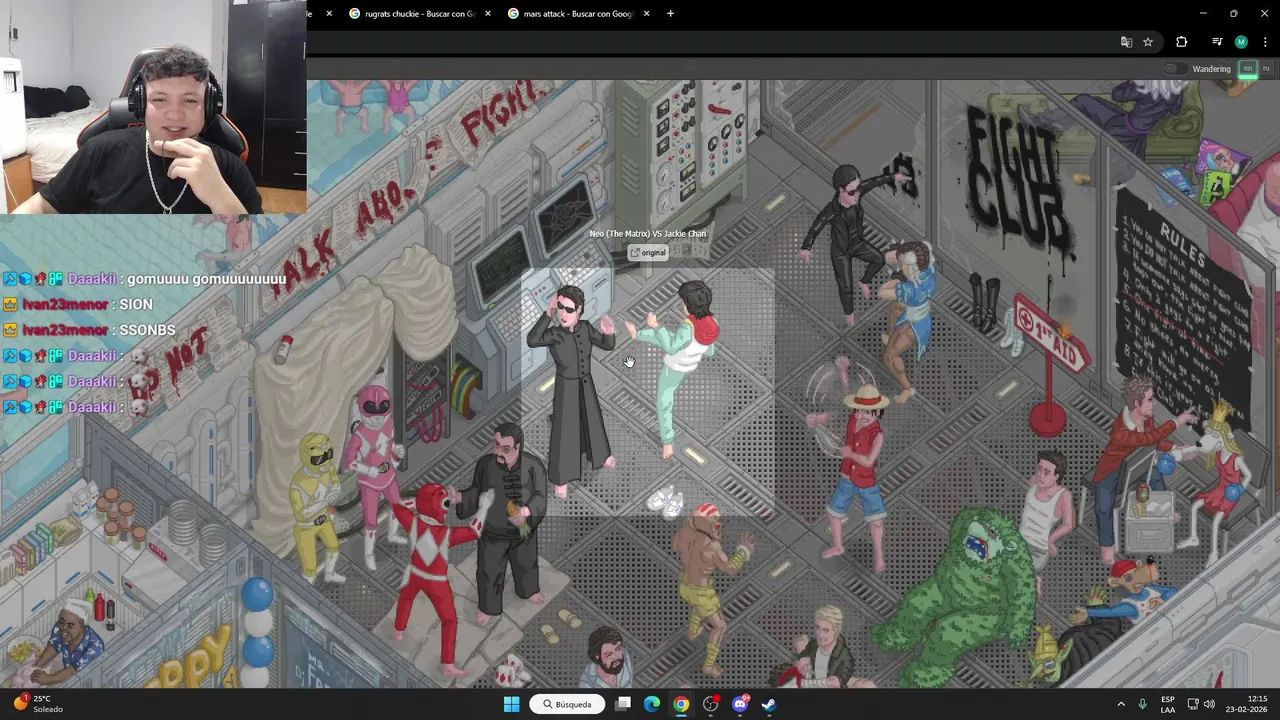Open the Extensions puzzle icon
Screen dimensions: 1280x720
point(1182,42)
